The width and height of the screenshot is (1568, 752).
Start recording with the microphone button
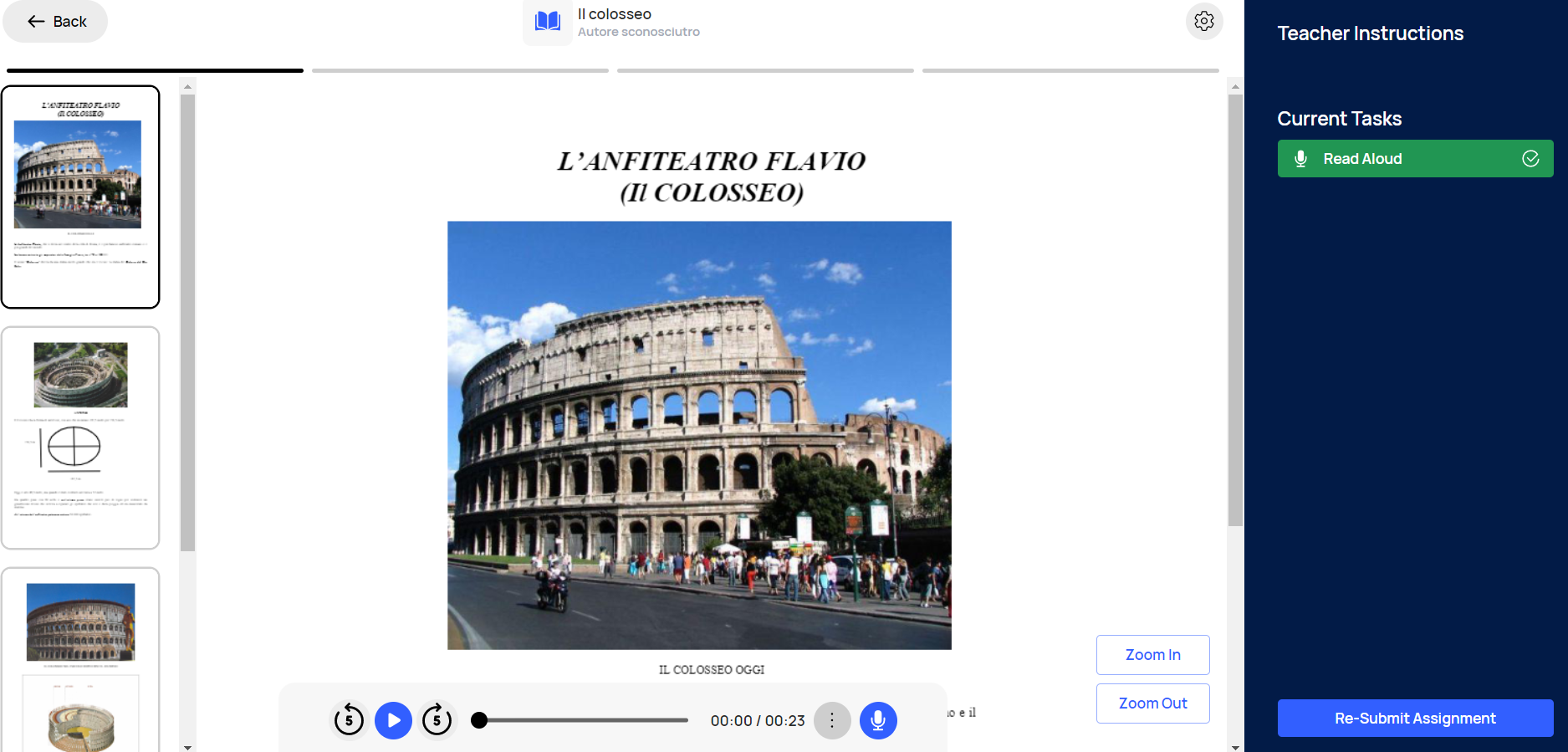click(878, 720)
